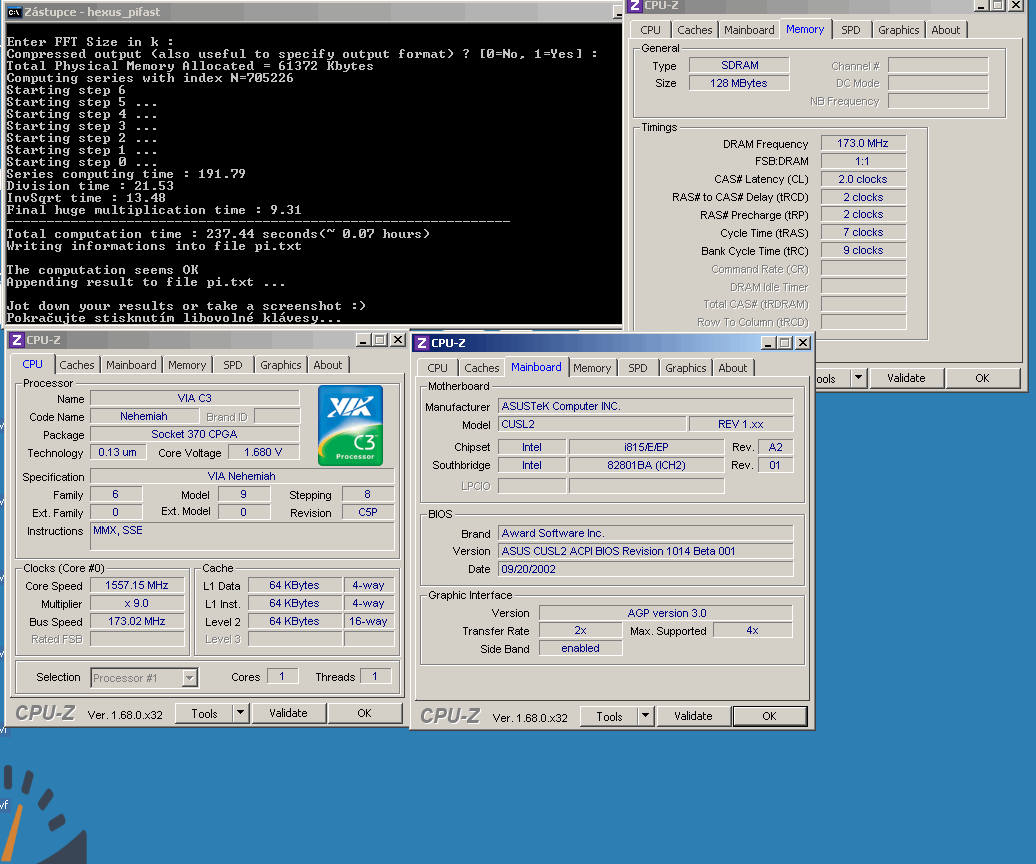Click the command prompt icon in the console title bar
Viewport: 1036px width, 864px height.
[x=14, y=12]
